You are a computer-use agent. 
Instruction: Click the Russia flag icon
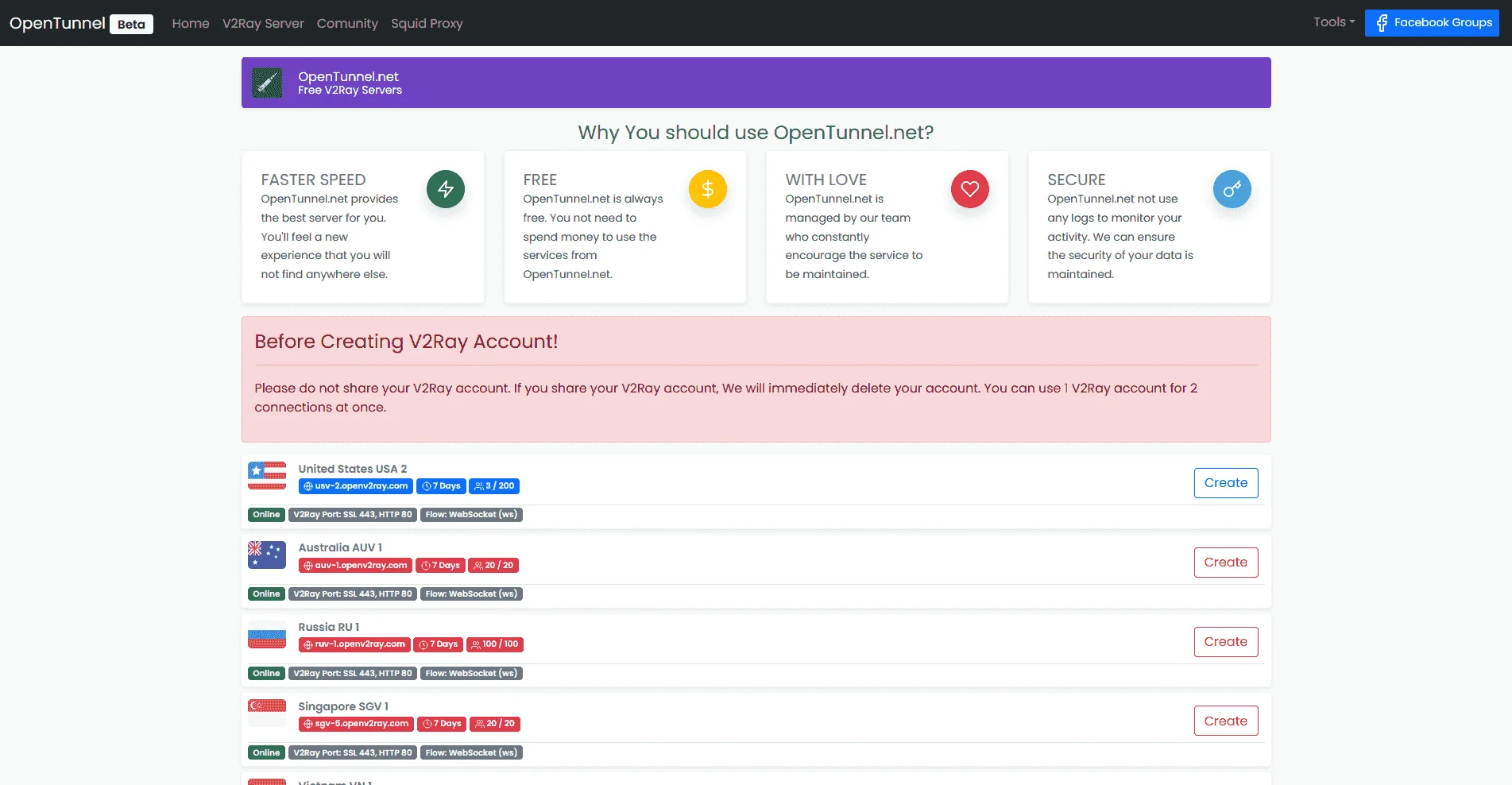tap(267, 634)
